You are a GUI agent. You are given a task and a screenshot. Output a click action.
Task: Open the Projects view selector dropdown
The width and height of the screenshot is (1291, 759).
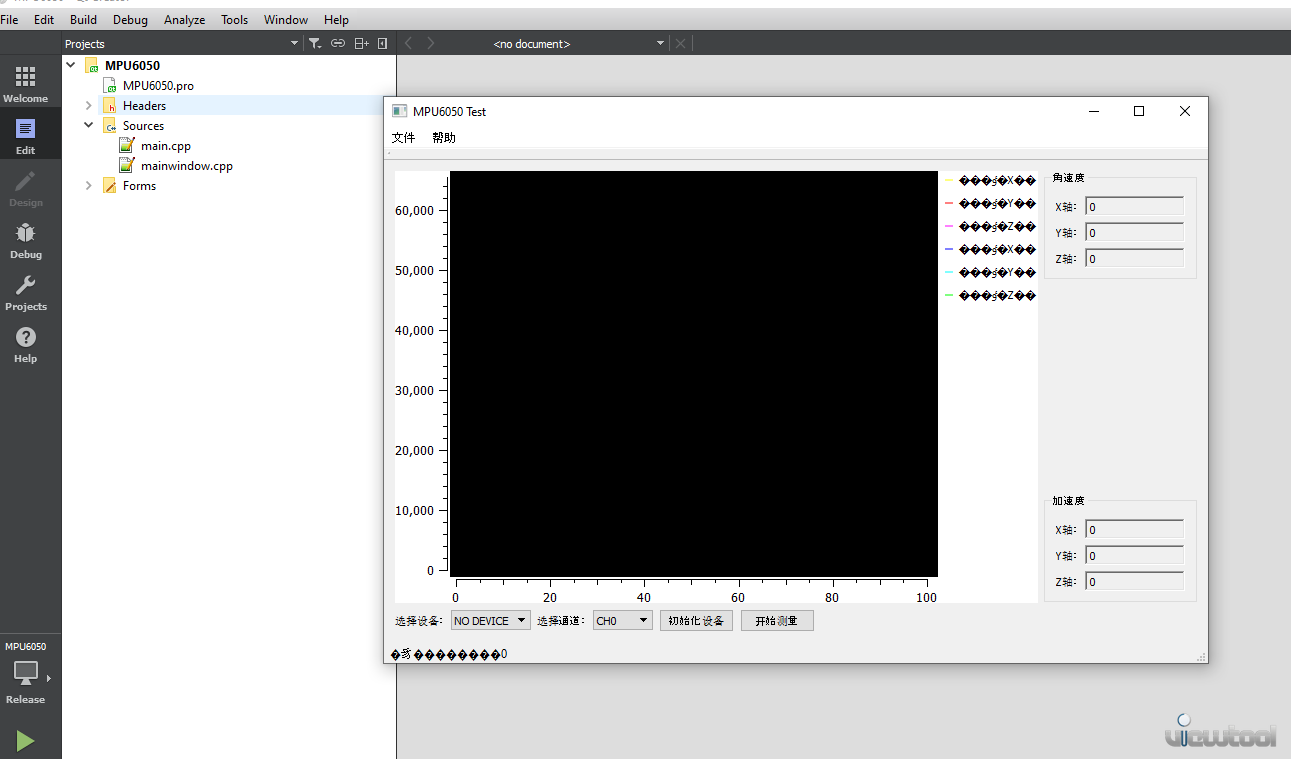click(x=182, y=43)
